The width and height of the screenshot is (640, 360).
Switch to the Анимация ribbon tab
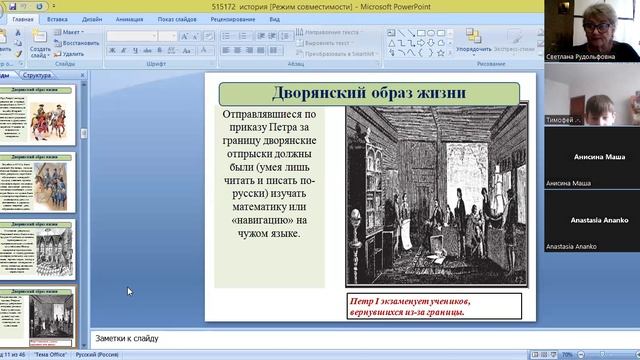point(129,19)
